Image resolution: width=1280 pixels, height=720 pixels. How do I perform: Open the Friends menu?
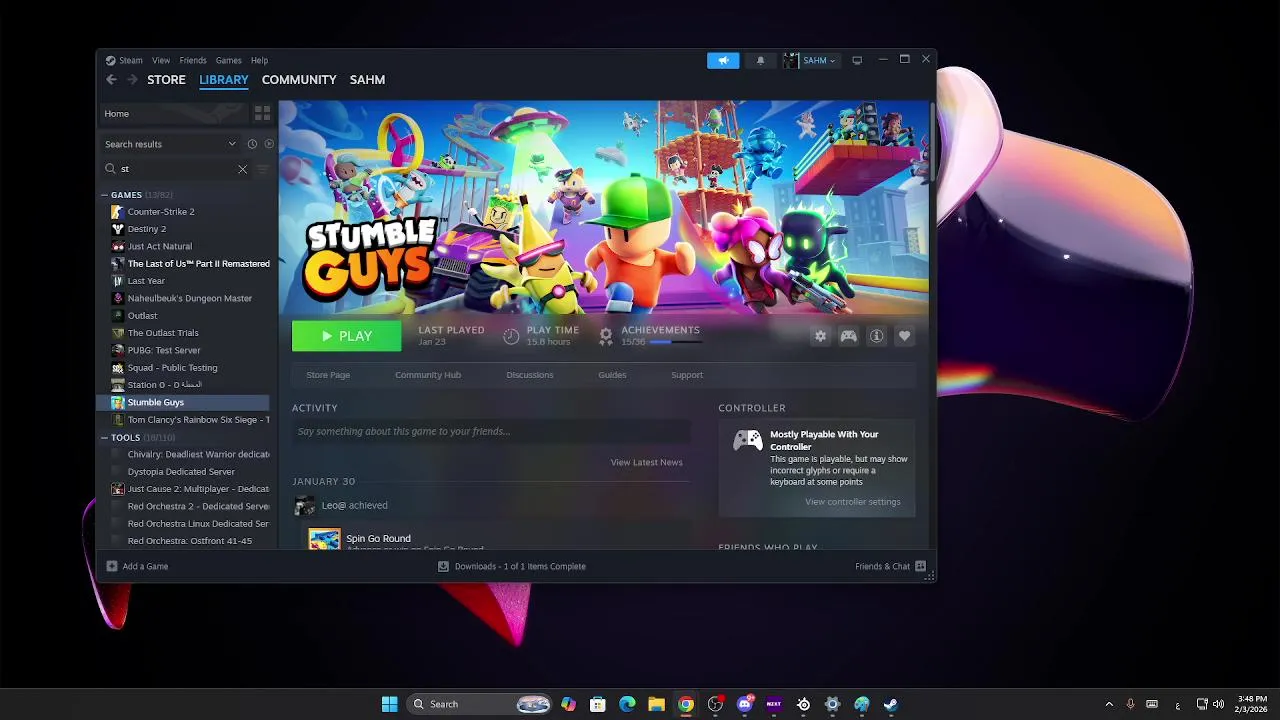tap(193, 60)
